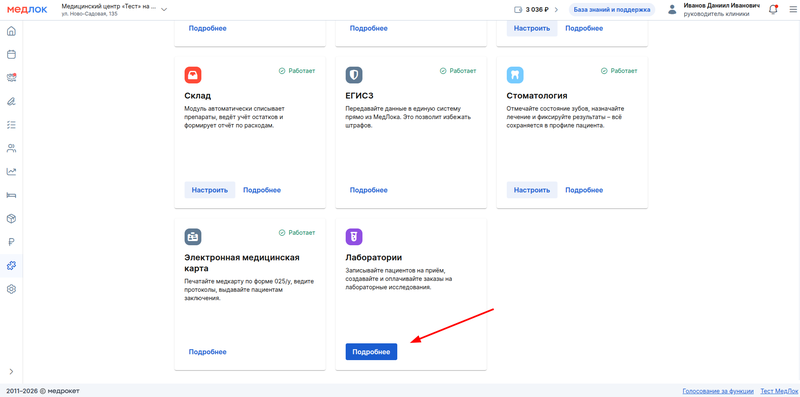Open the hospital bed sidebar icon
The height and width of the screenshot is (397, 800).
[11, 195]
